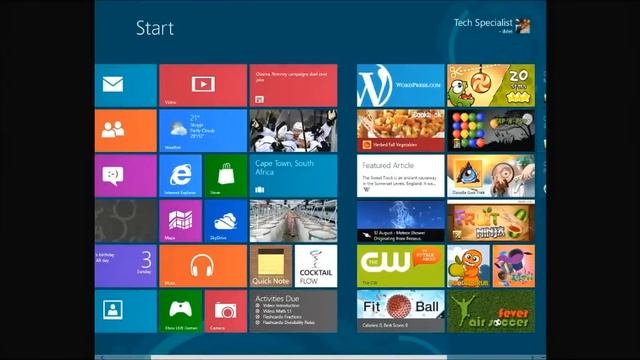Open the contact photo tile below Calendar
Viewport: 640px width, 360px height.
[126, 311]
